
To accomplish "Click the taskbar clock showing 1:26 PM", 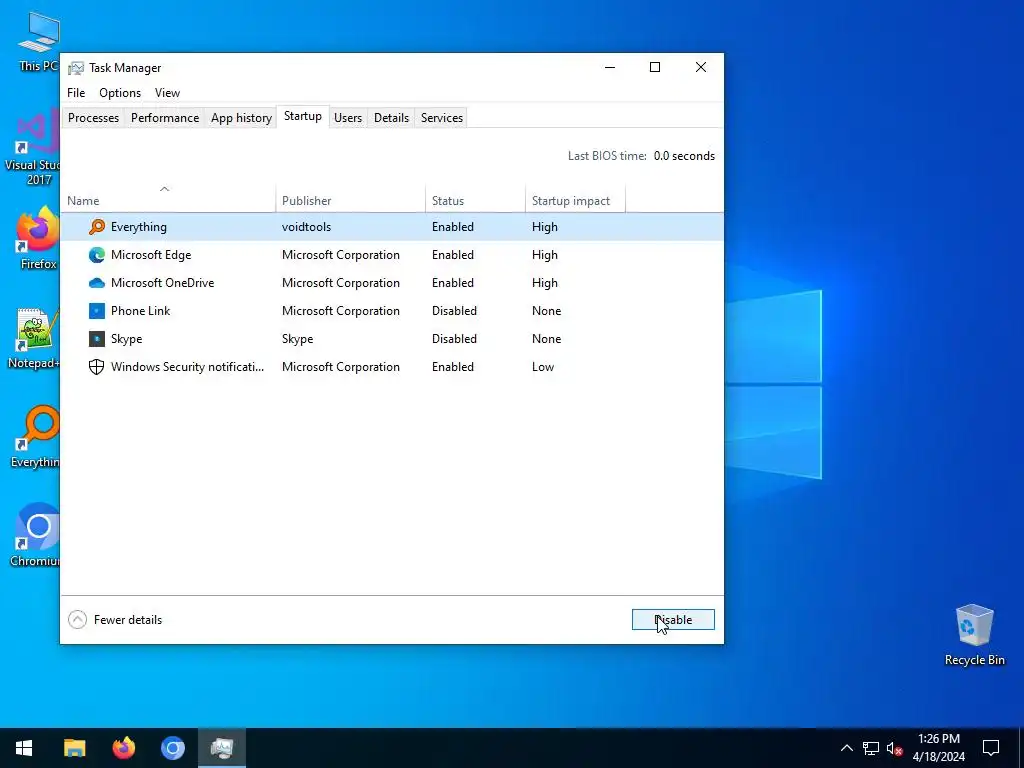I will 938,748.
